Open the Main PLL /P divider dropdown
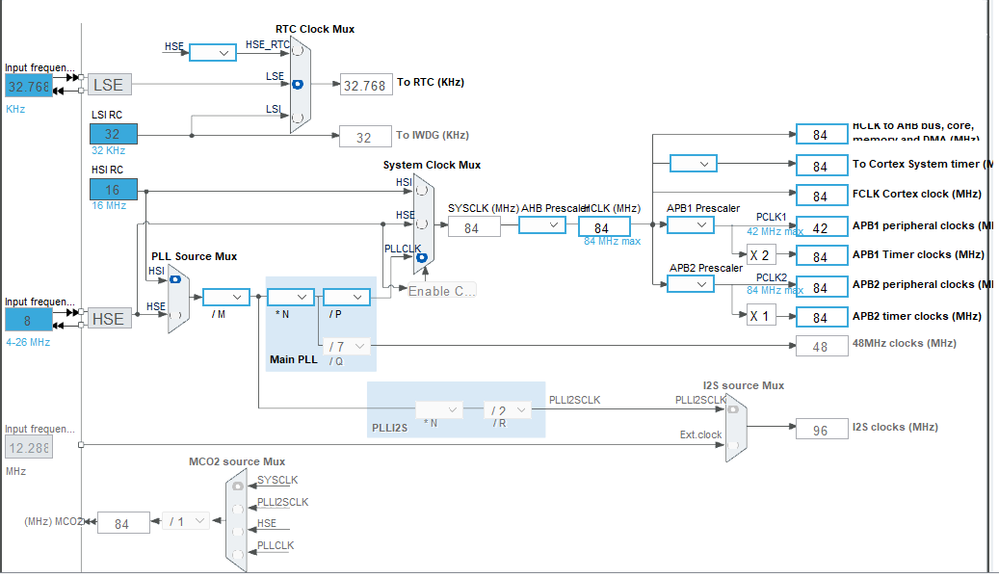The width and height of the screenshot is (999, 578). pos(347,297)
